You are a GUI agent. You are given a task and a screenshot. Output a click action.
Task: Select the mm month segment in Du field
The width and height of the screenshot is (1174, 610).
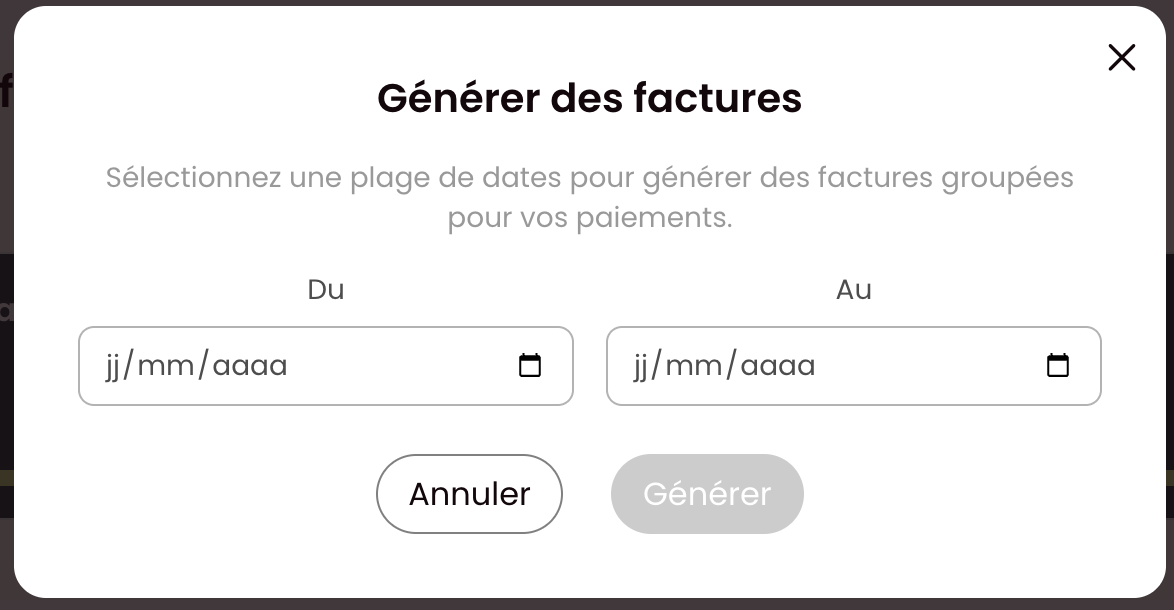point(165,366)
